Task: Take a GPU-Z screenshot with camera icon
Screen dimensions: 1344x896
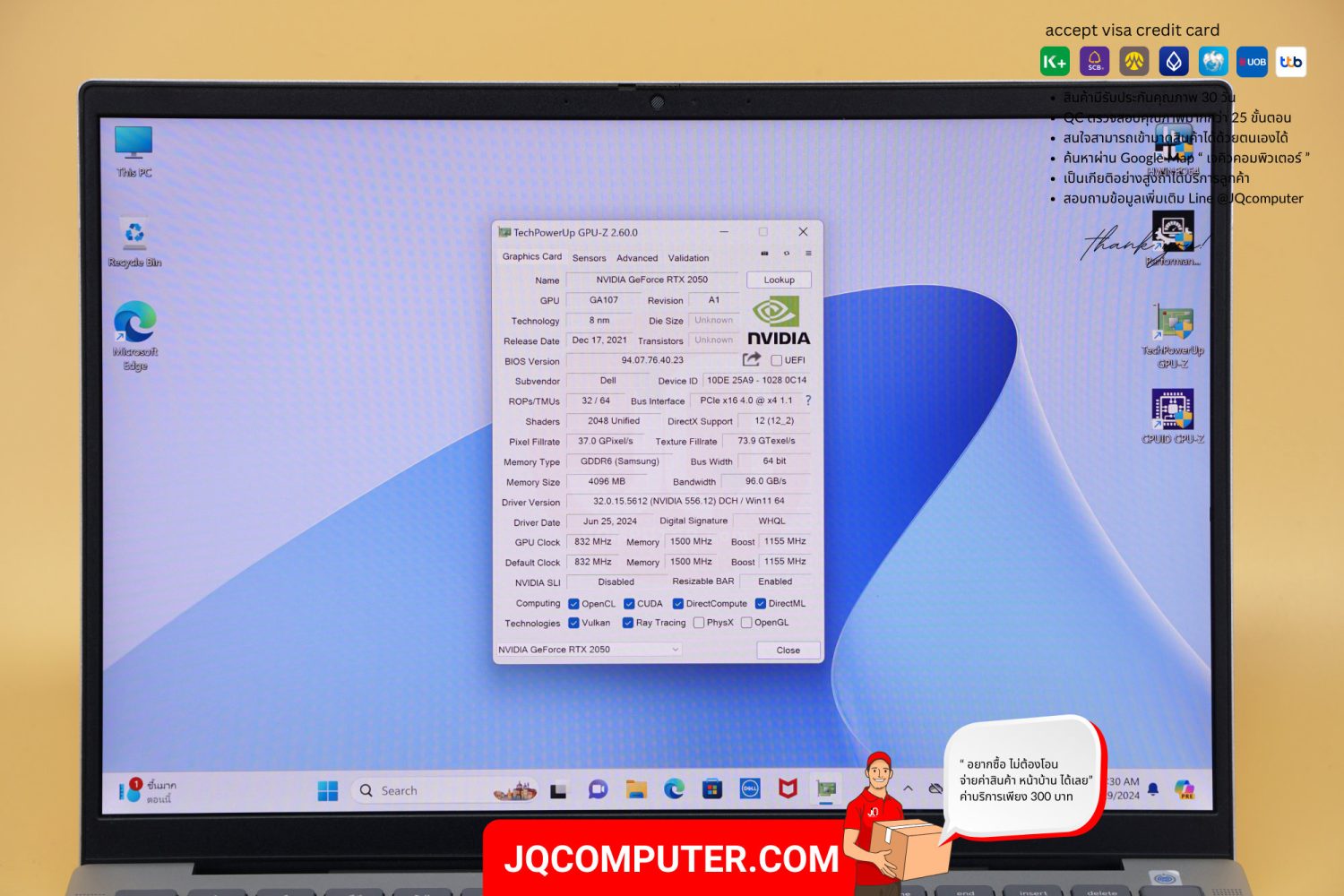Action: point(764,254)
